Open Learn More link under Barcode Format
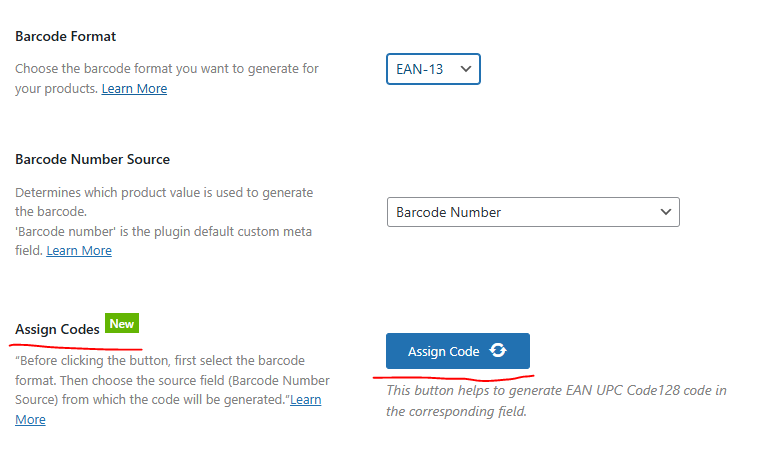Viewport: 759px width, 461px height. click(134, 89)
